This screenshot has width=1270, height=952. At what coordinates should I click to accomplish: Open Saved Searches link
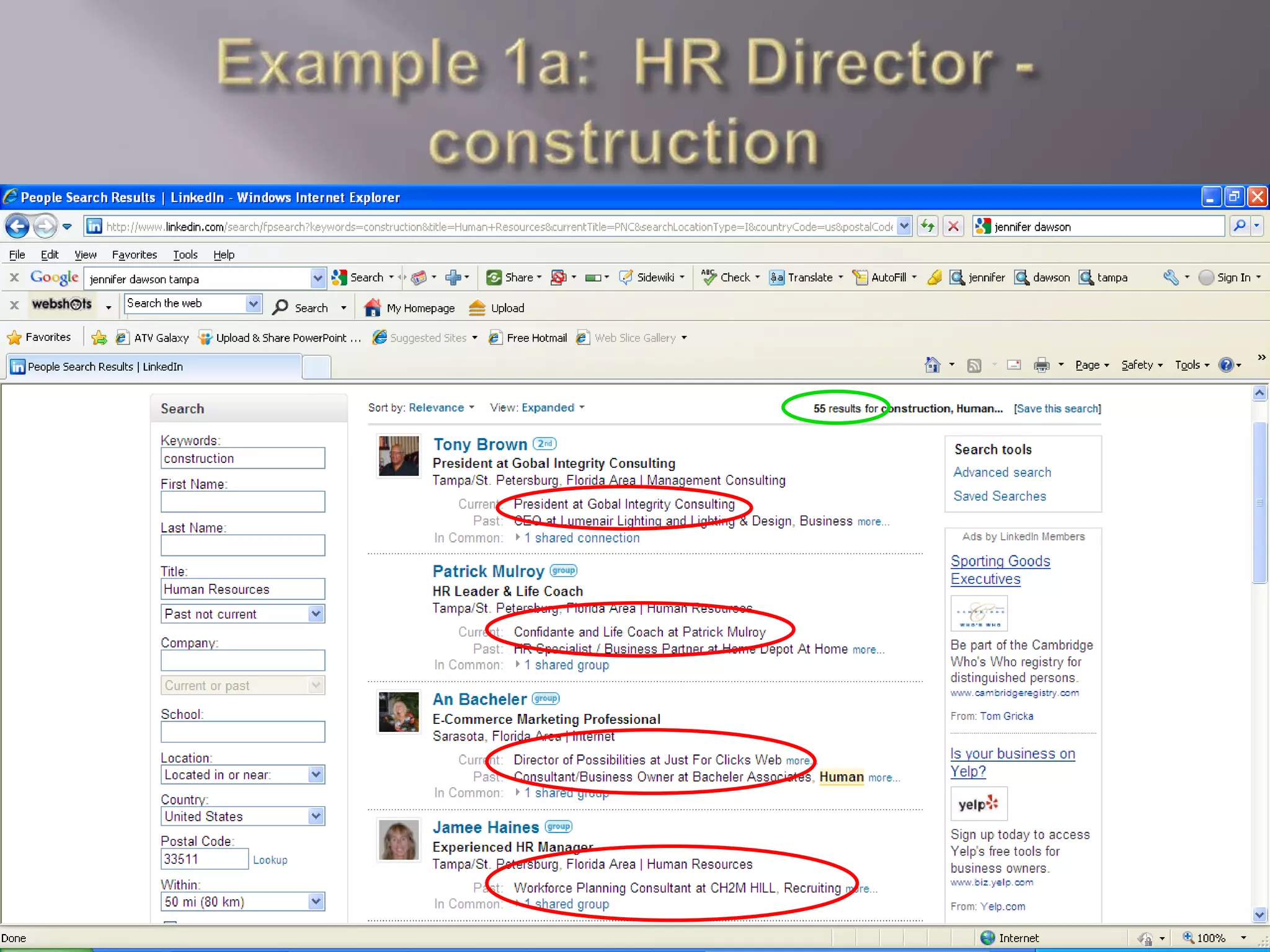(1000, 496)
